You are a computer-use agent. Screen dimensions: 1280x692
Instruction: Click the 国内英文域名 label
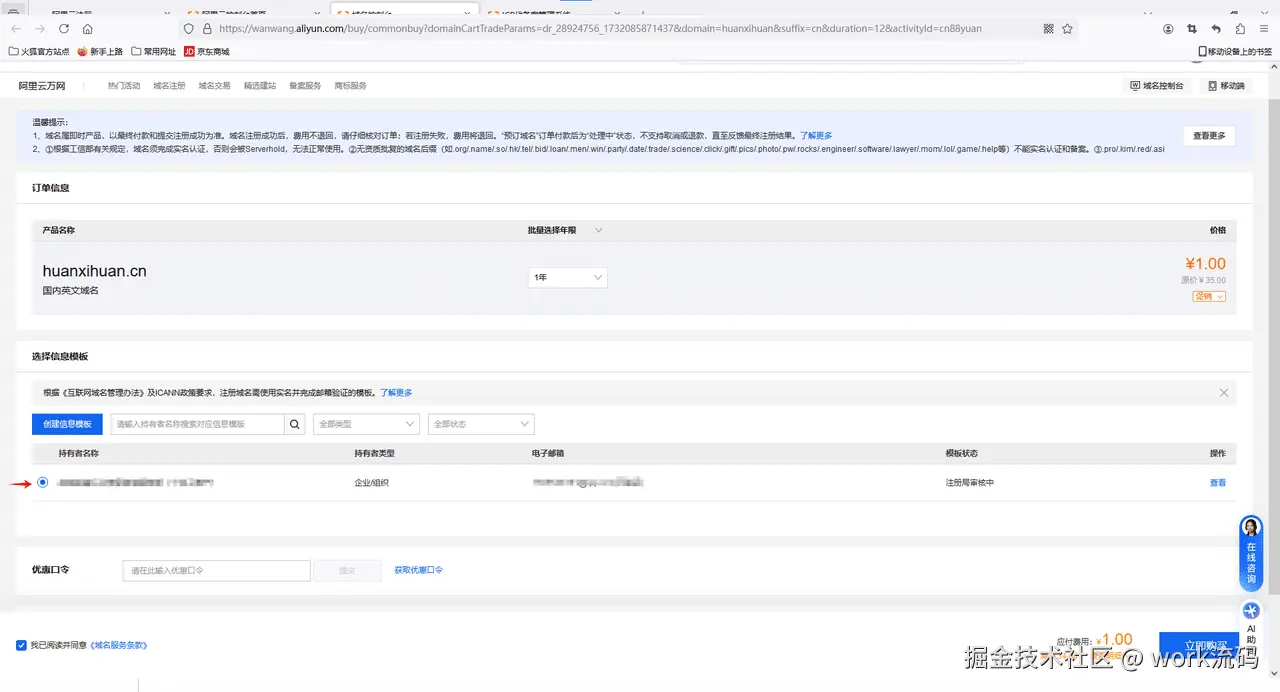[70, 290]
